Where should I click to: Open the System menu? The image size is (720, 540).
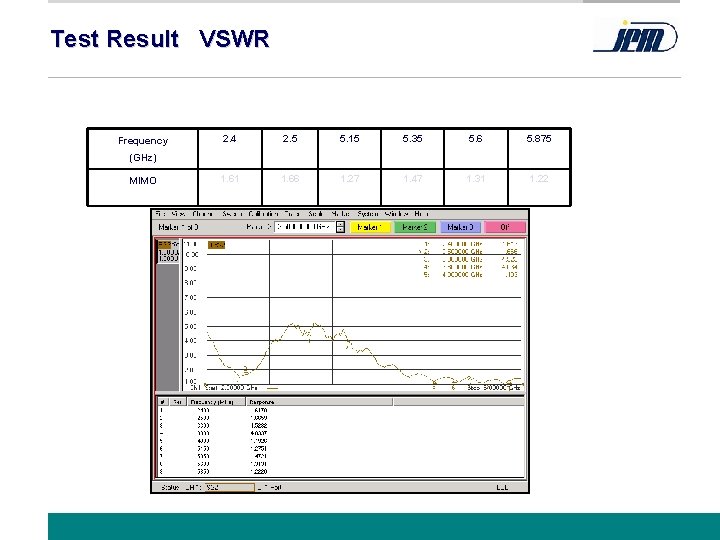368,214
